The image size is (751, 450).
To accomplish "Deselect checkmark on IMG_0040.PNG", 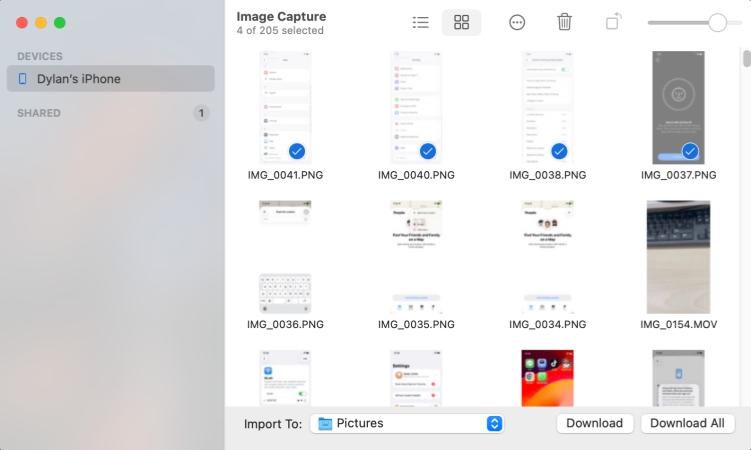I will click(428, 151).
